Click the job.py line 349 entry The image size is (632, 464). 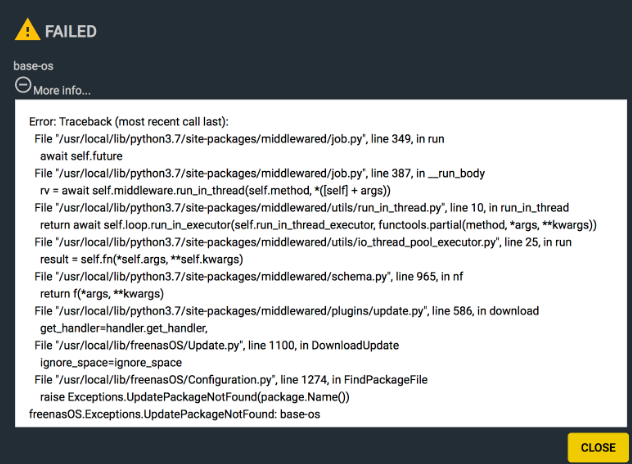239,139
